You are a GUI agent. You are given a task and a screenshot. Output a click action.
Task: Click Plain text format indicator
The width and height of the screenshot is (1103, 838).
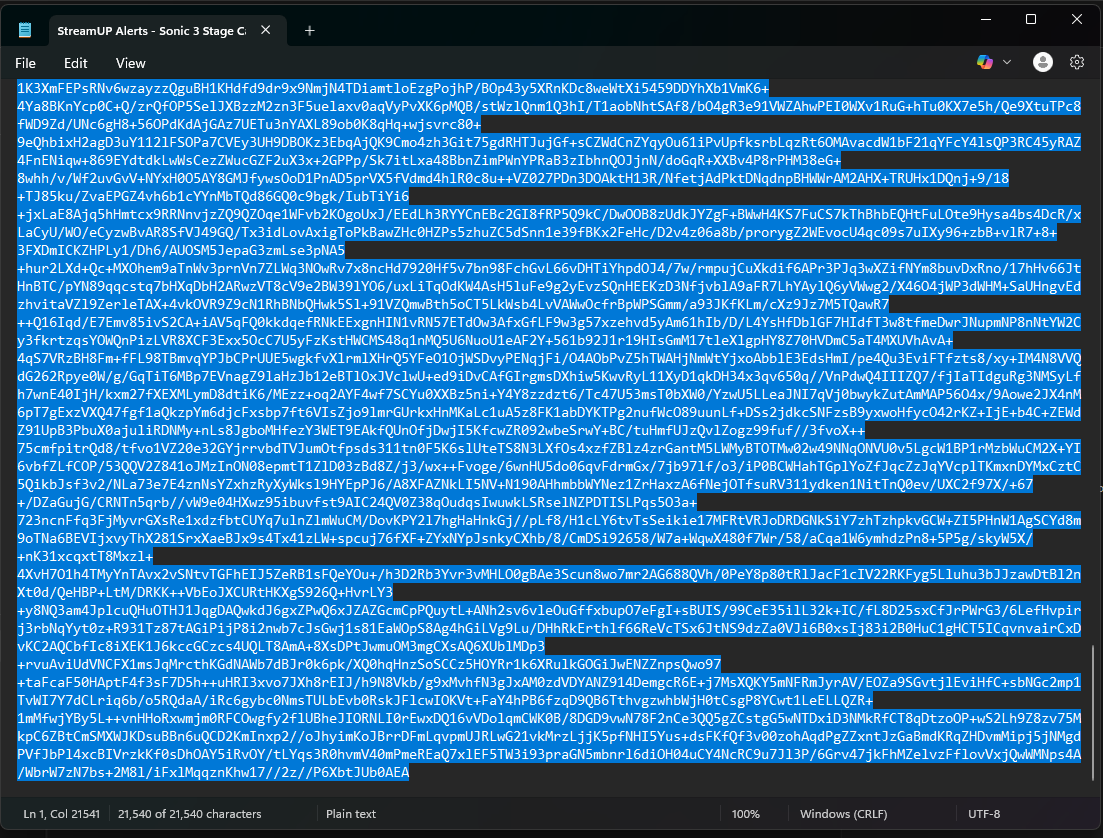tap(351, 814)
